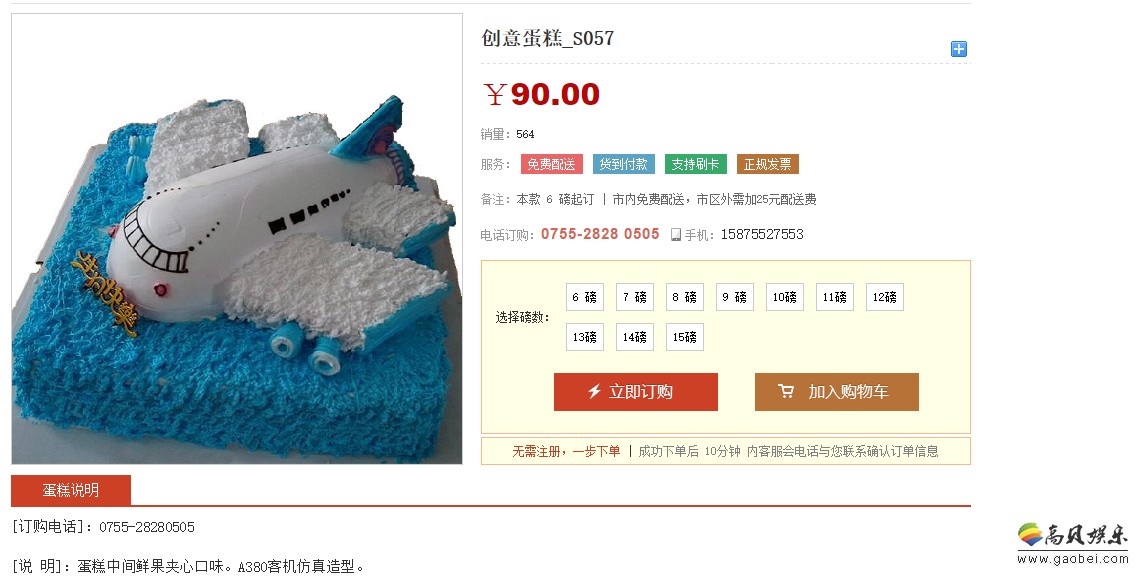Click the blue plus share icon
1144x582 pixels.
[x=959, y=49]
